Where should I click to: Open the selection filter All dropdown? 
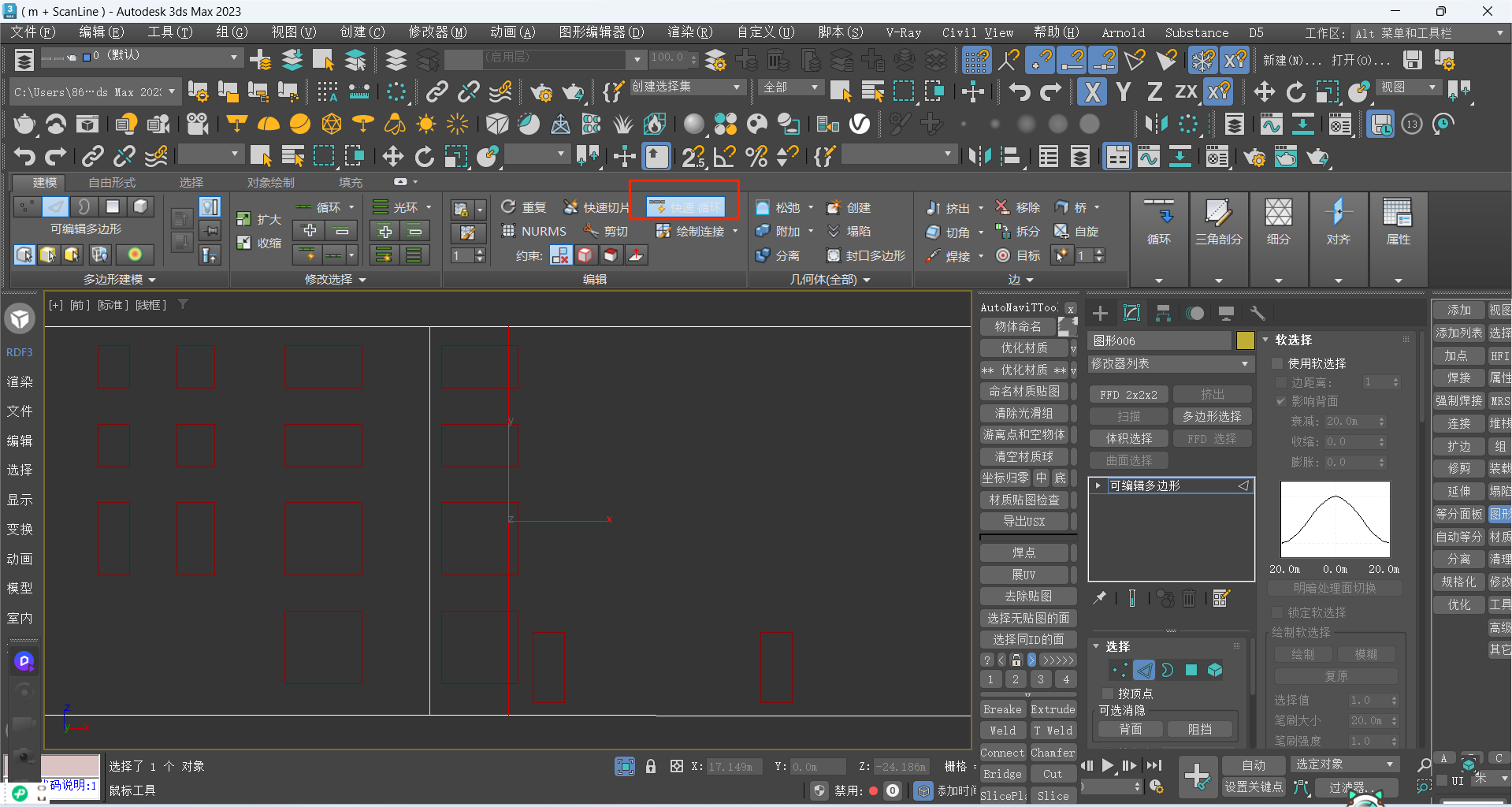tap(790, 87)
